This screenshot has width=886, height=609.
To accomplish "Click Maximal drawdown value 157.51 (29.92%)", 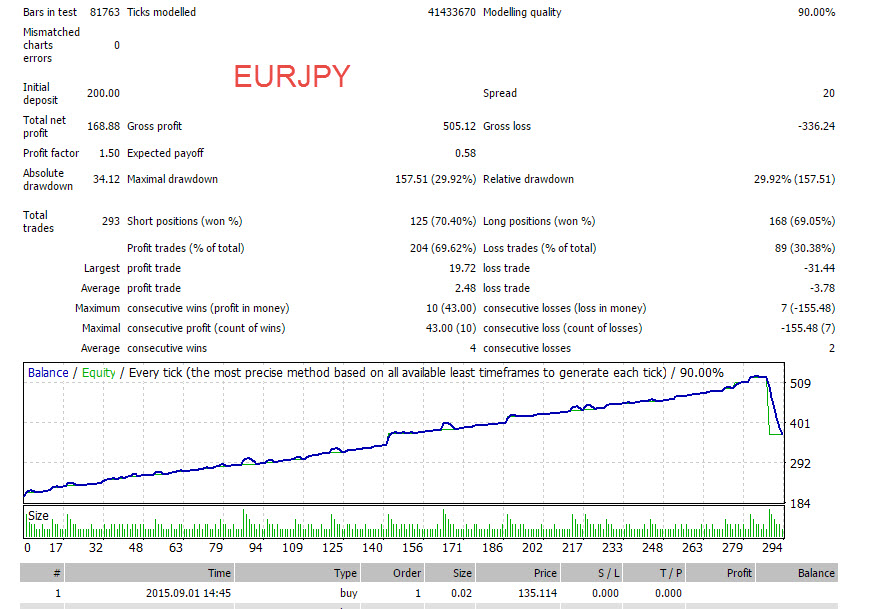I will pyautogui.click(x=435, y=179).
